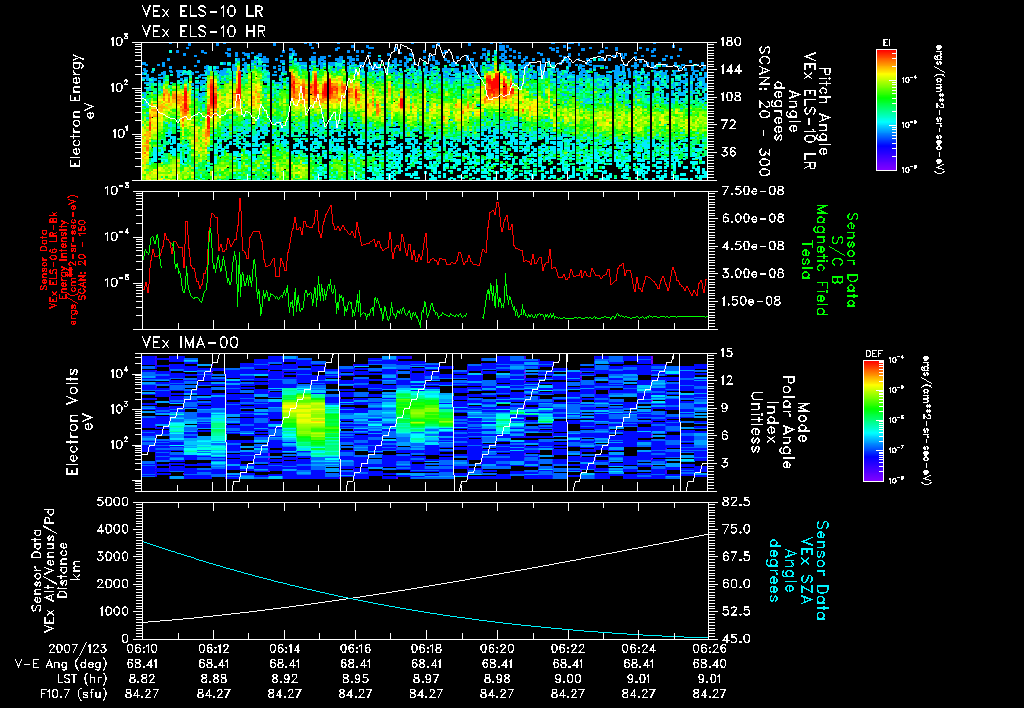Select the 'VEx ELS-10 HR' plot title
The image size is (1024, 708).
204,31
